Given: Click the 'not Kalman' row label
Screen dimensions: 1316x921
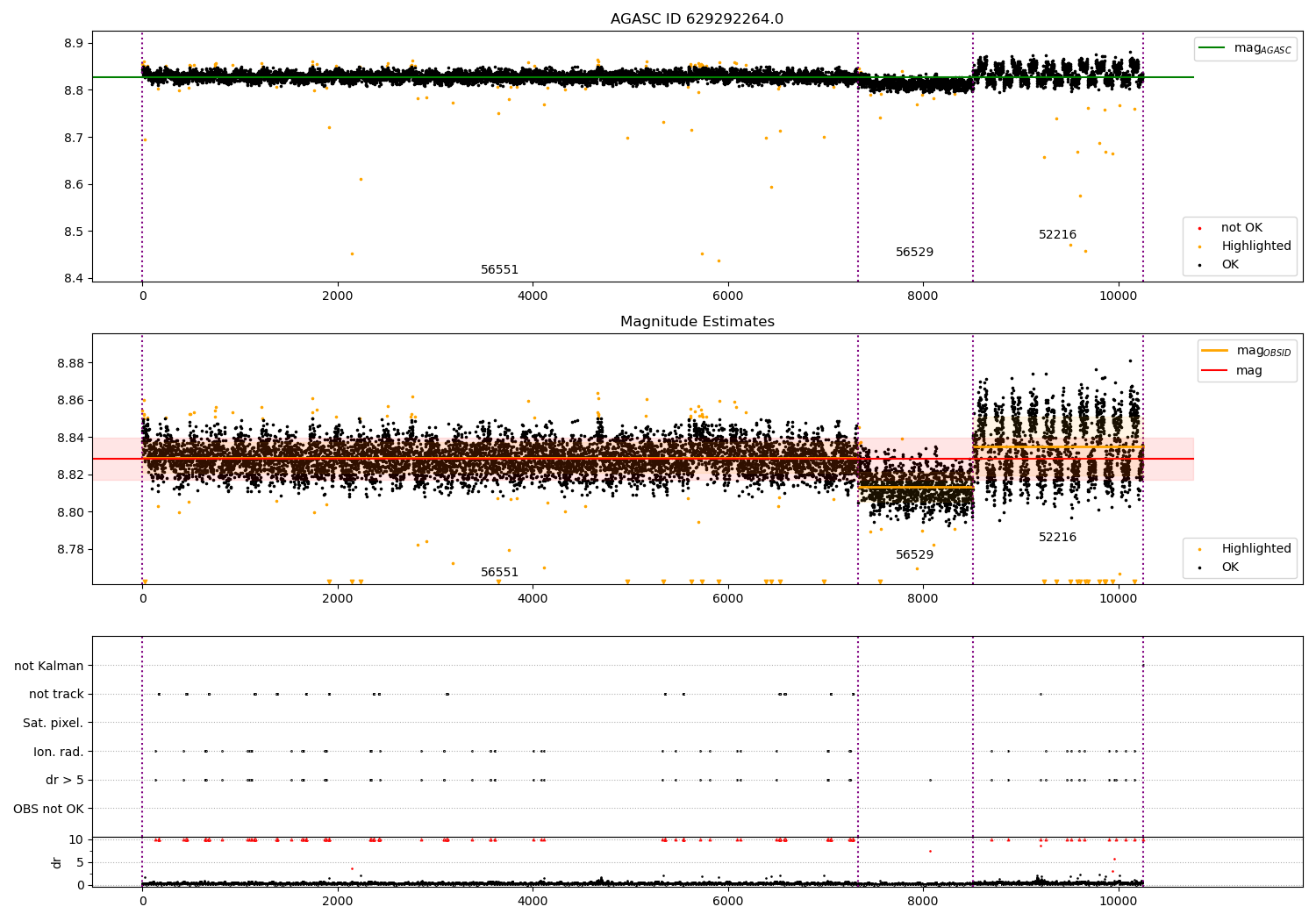Looking at the screenshot, I should pyautogui.click(x=49, y=666).
